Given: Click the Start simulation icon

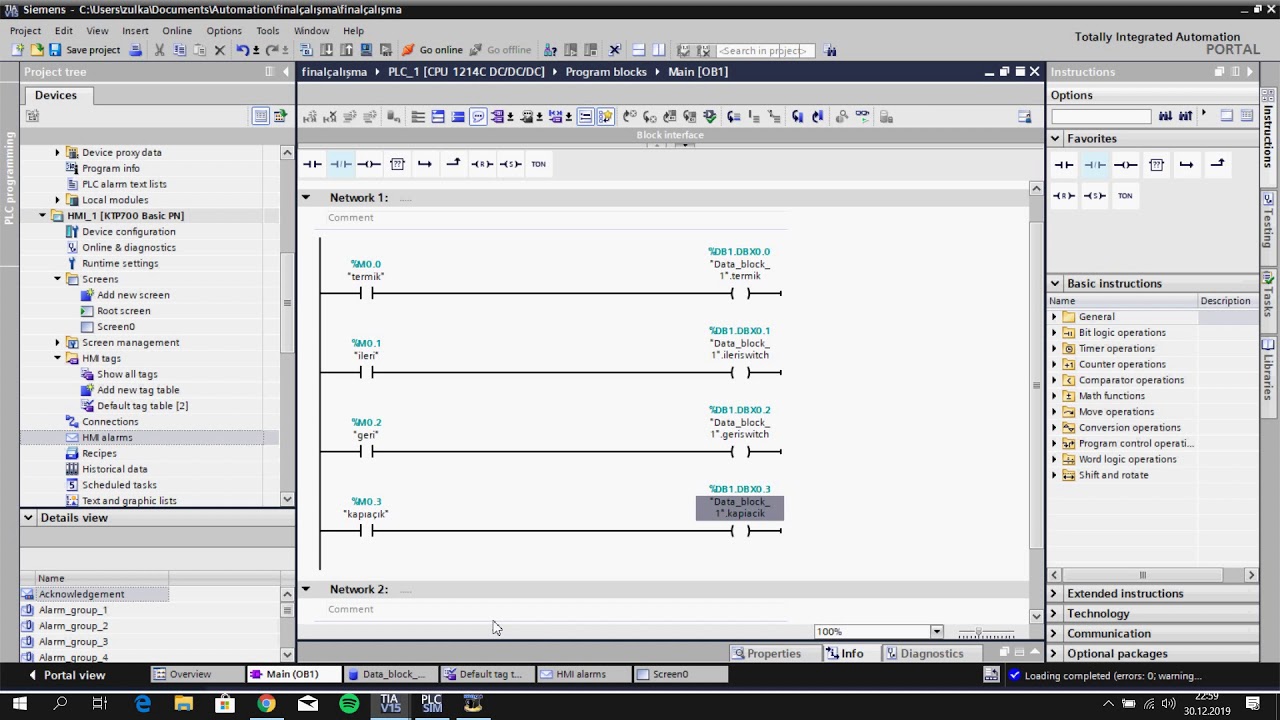Looking at the screenshot, I should pos(365,50).
